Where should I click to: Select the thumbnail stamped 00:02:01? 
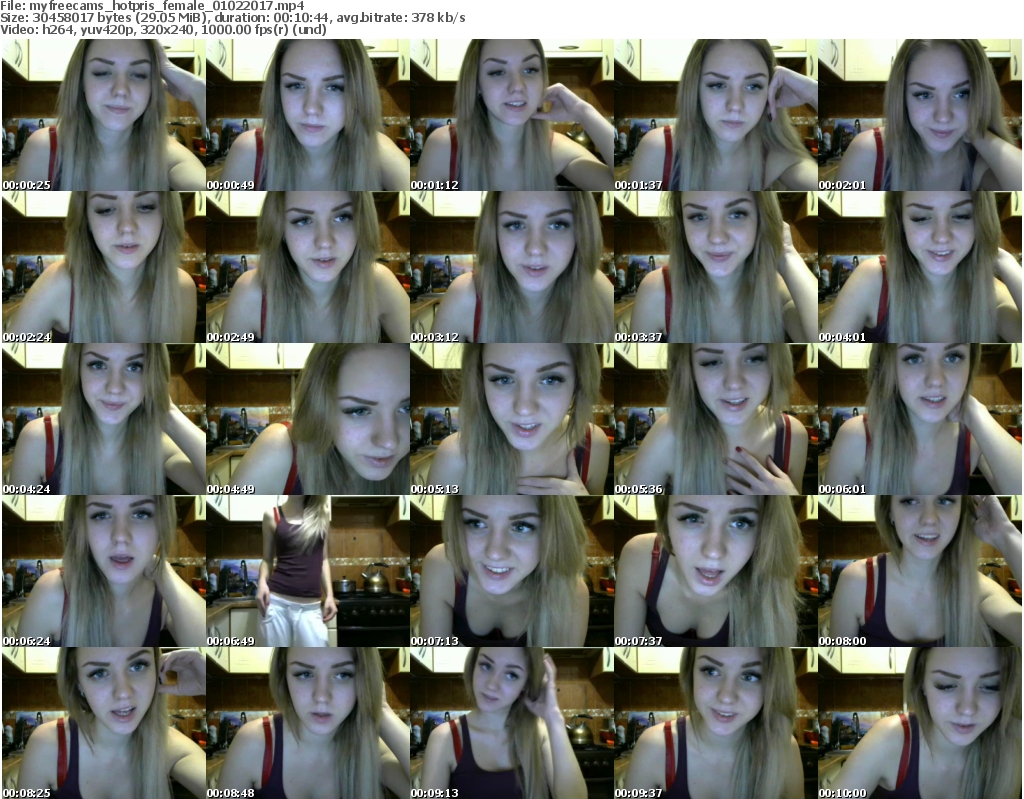click(920, 115)
